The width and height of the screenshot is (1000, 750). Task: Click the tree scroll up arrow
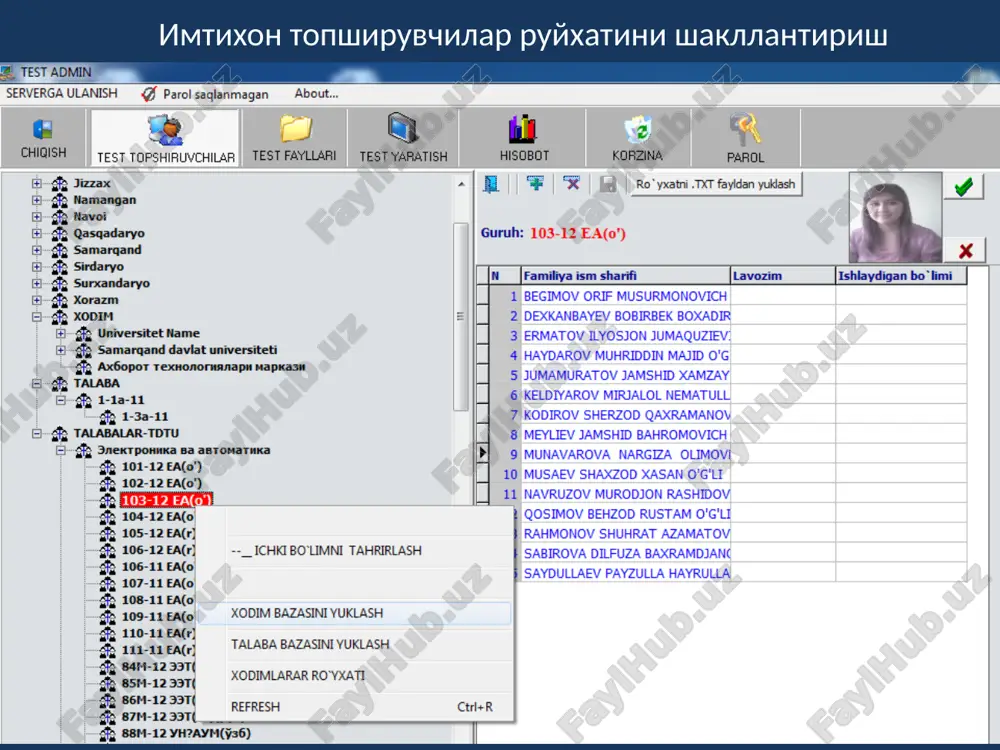pos(461,184)
